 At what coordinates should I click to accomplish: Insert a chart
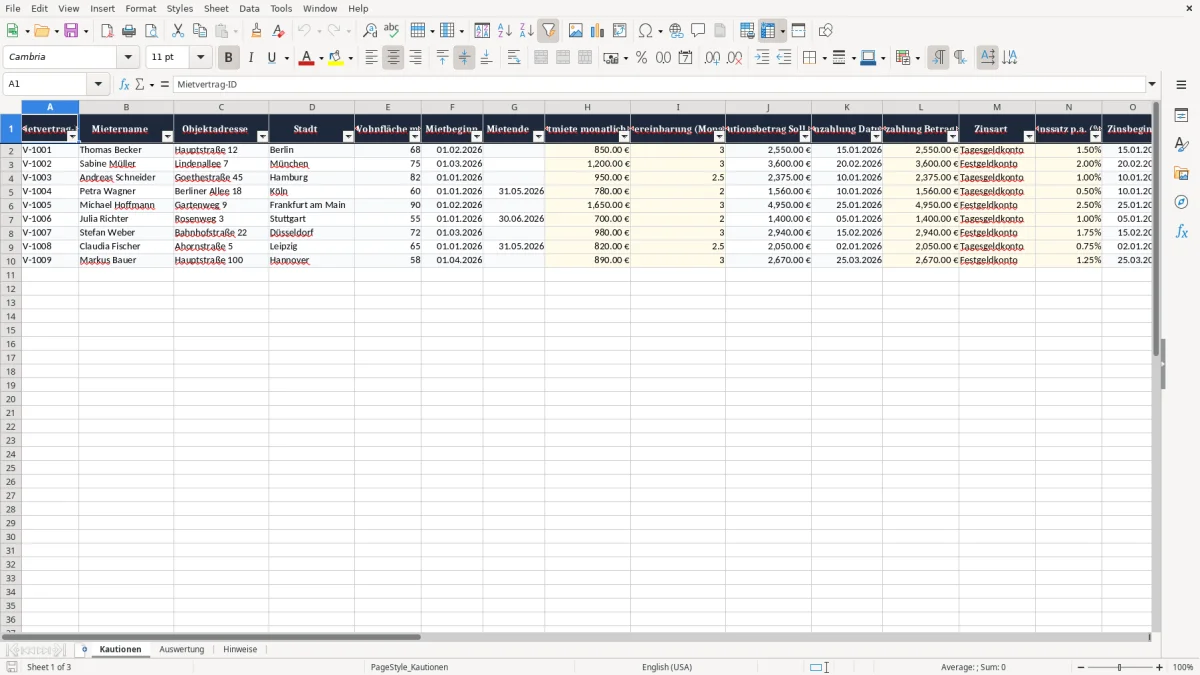598,31
